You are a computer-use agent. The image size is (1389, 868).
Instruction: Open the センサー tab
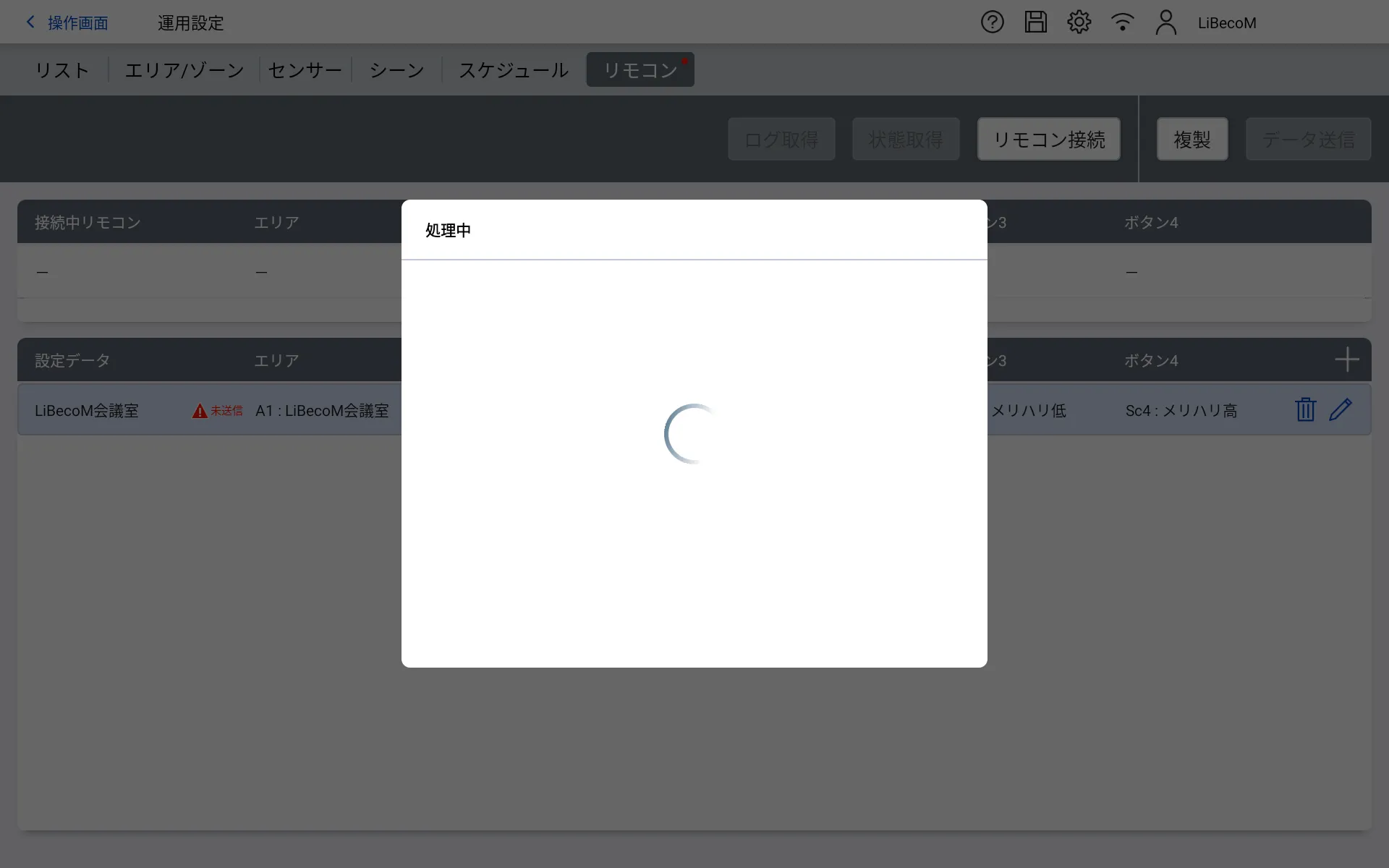tap(305, 70)
